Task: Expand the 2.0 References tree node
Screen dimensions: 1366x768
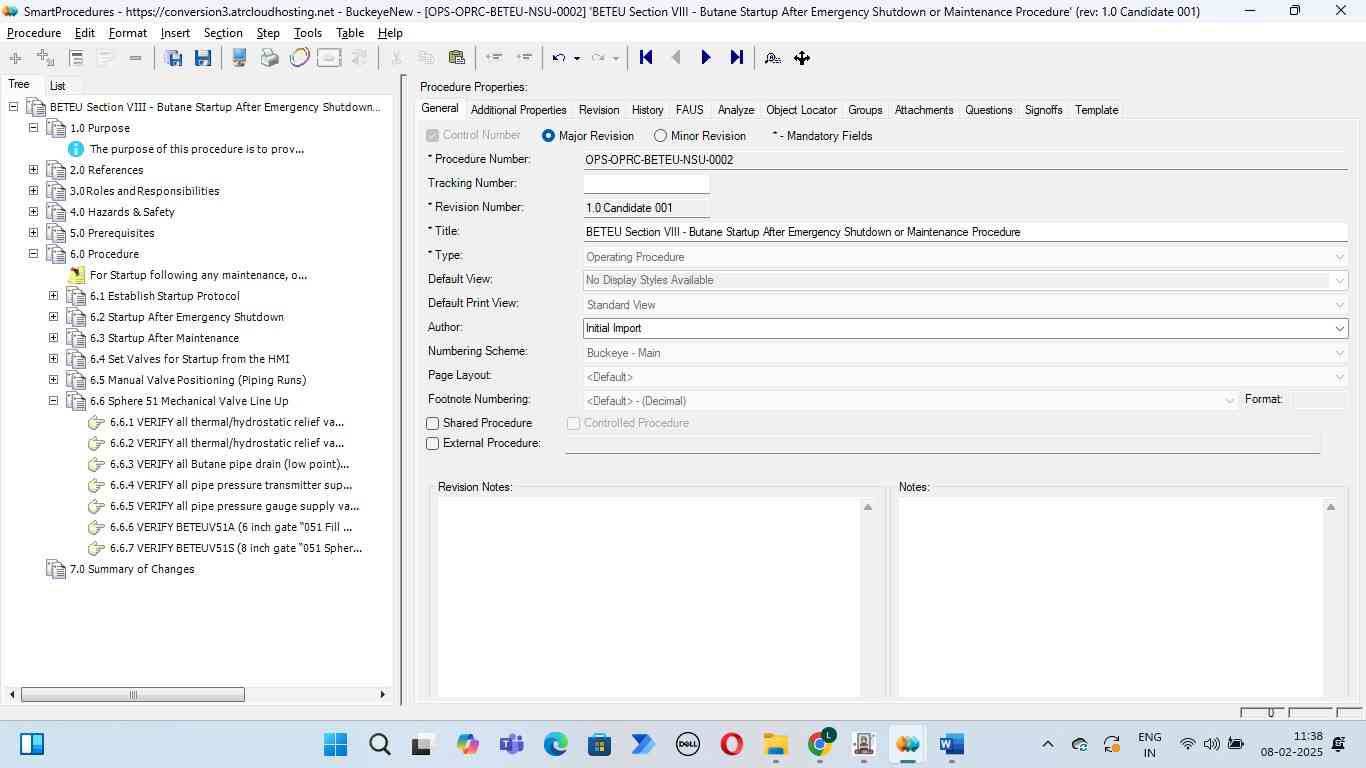Action: [33, 170]
